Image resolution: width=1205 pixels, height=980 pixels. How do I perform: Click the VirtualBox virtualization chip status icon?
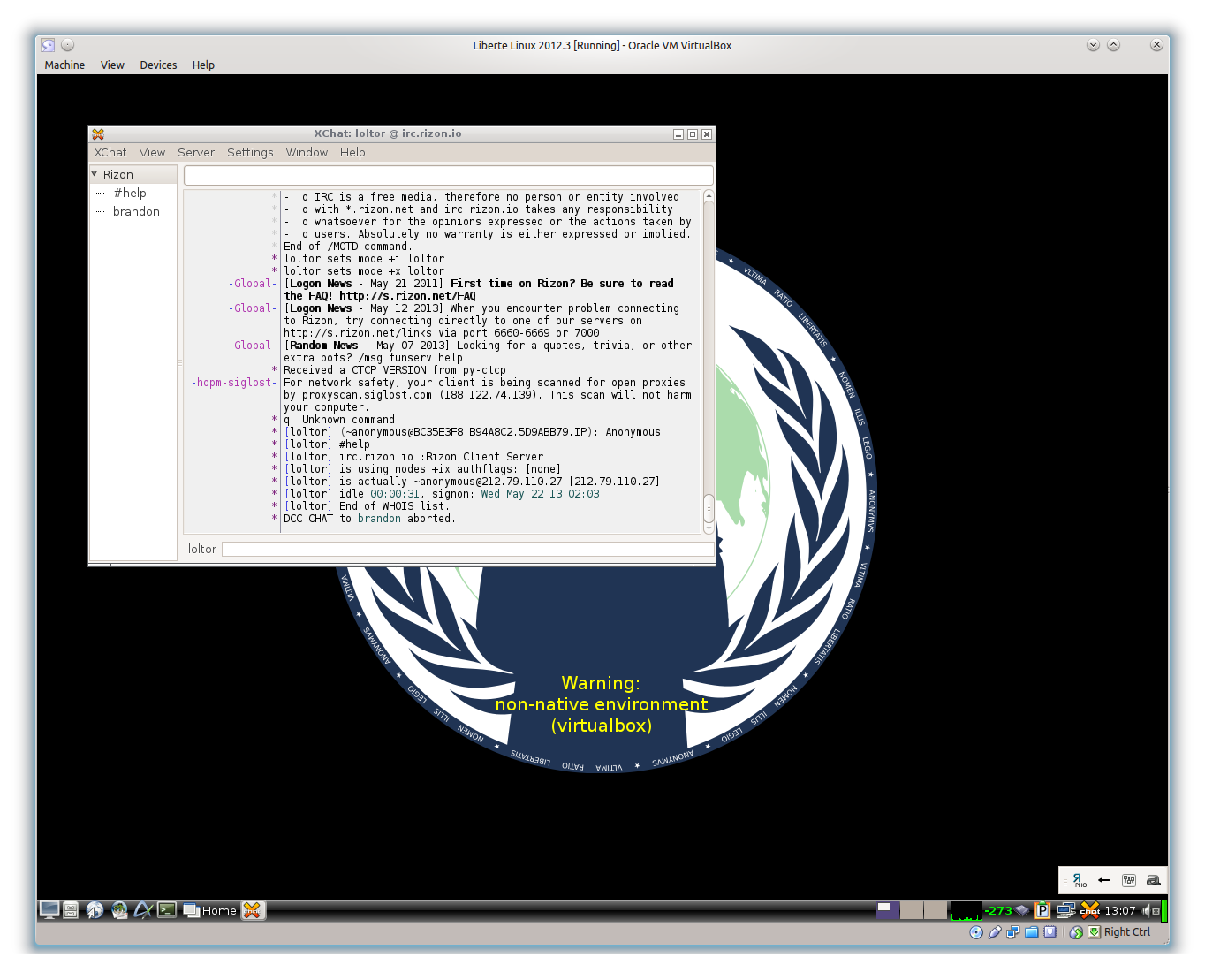pyautogui.click(x=1050, y=932)
